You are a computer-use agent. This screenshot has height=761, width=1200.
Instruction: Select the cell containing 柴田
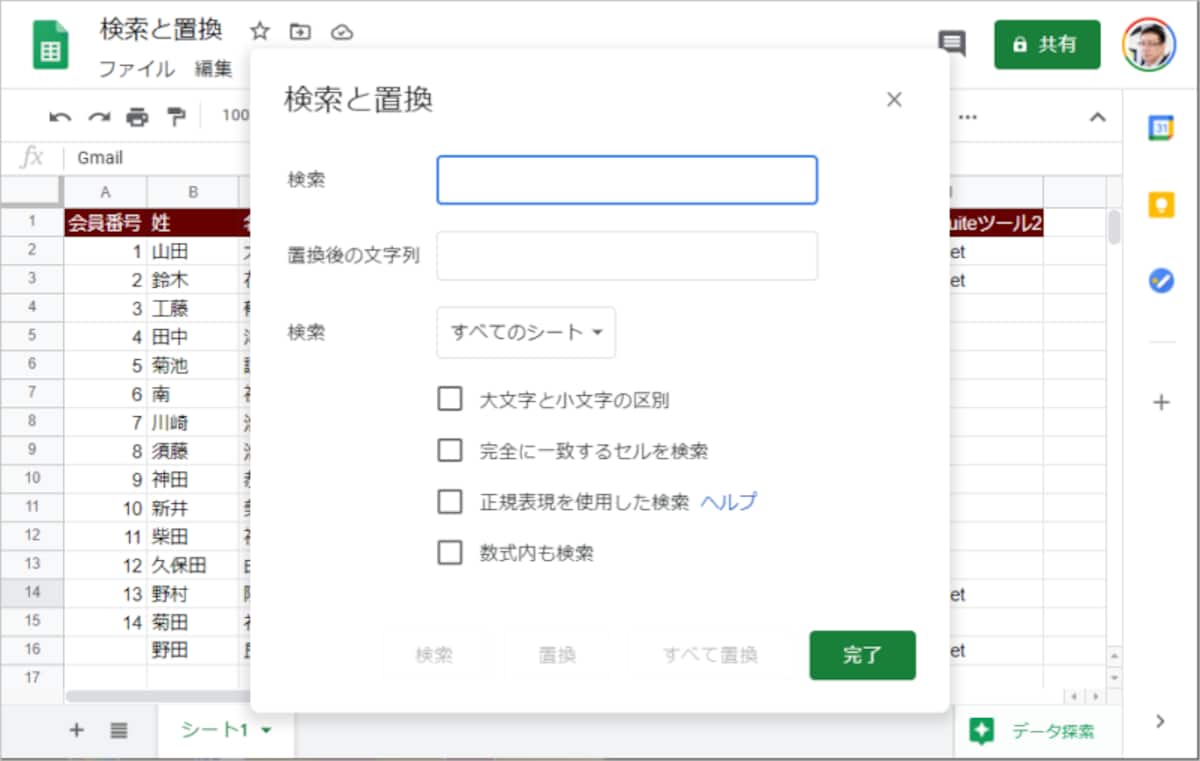[x=193, y=537]
